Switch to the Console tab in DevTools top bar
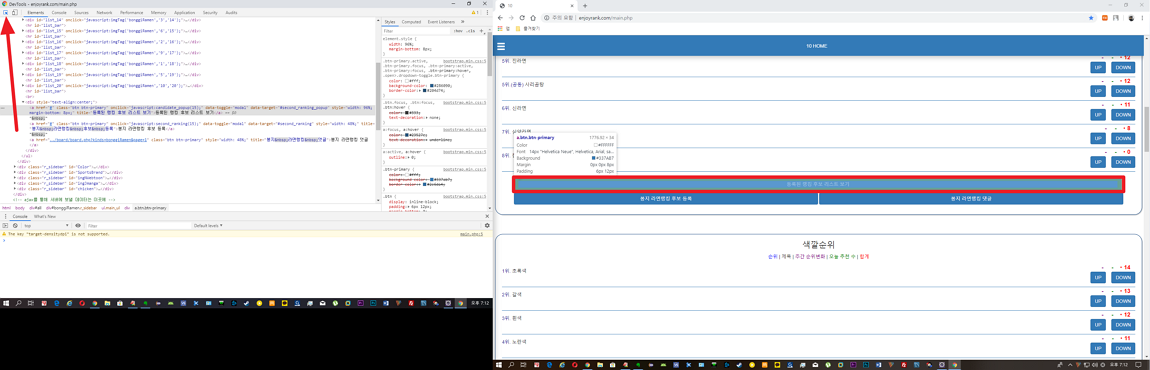 pos(59,12)
